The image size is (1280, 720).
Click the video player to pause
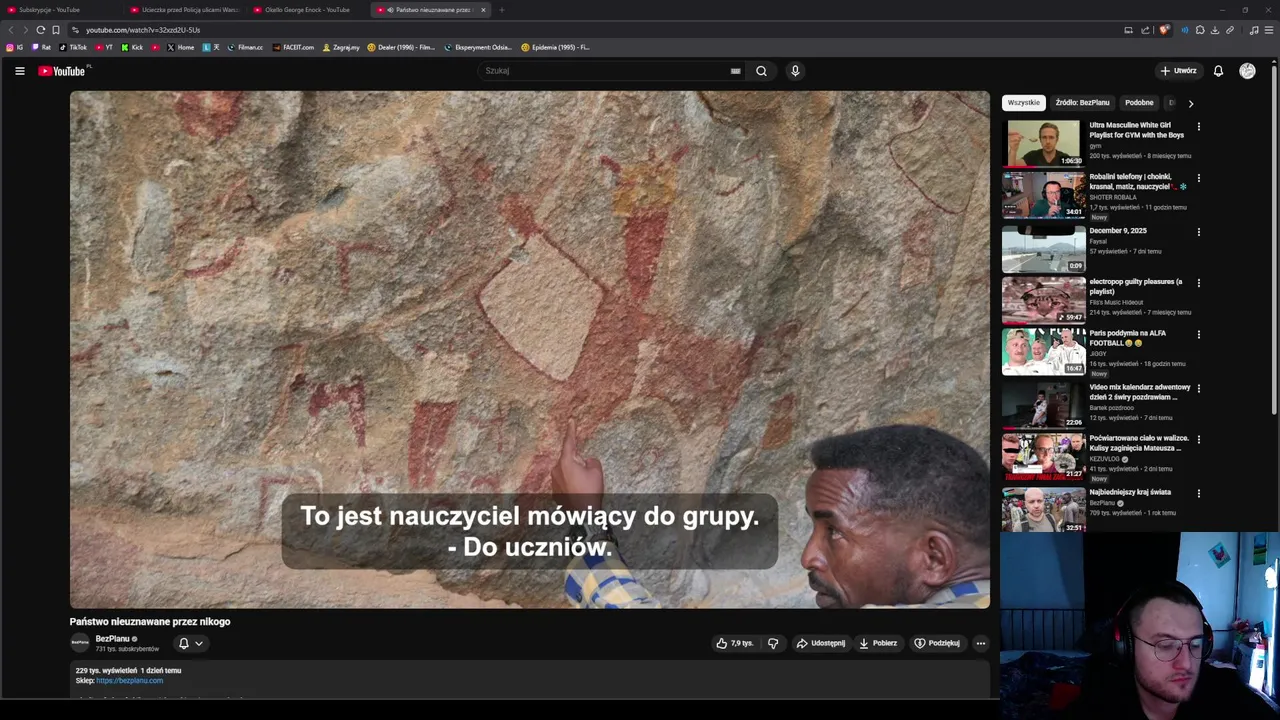[x=530, y=349]
